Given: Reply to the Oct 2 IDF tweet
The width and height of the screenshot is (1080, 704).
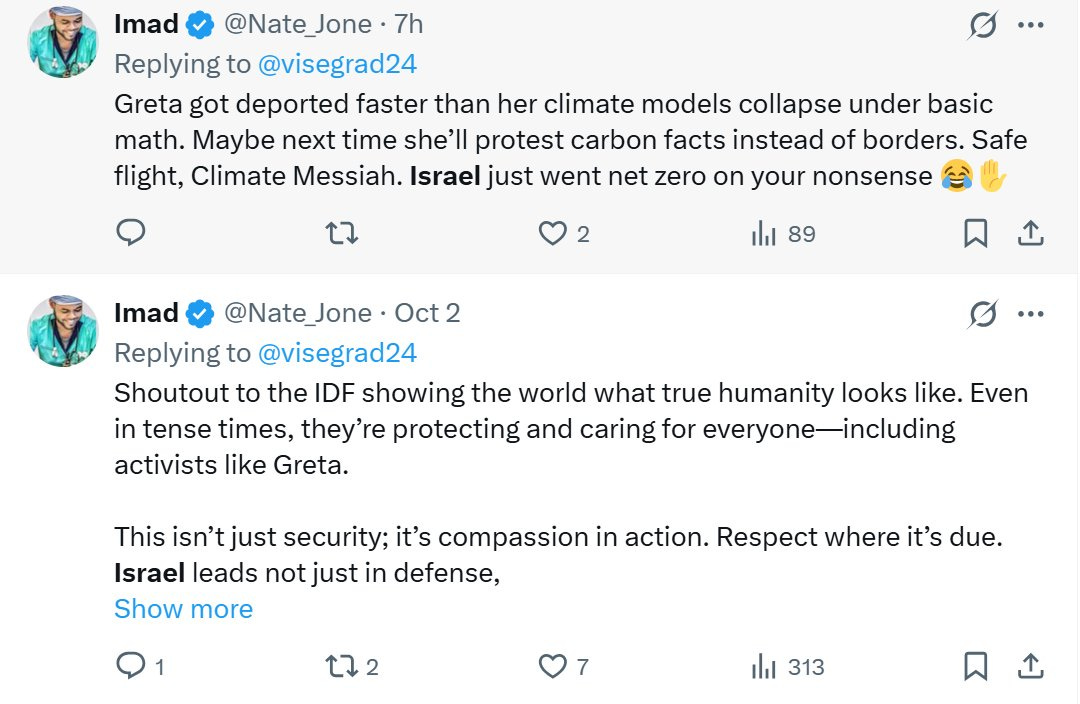Looking at the screenshot, I should [x=131, y=666].
